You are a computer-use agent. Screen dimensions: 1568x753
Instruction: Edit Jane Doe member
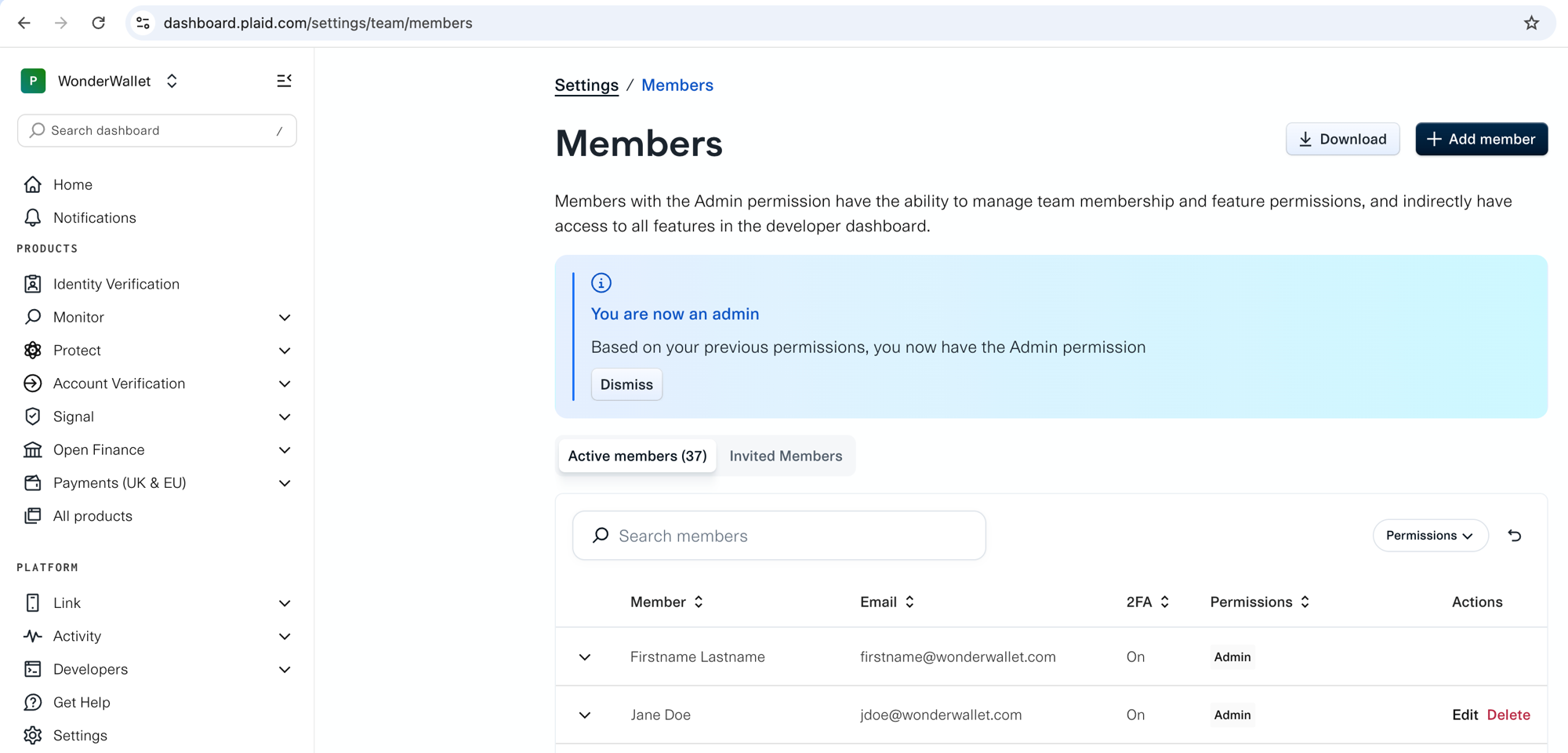(x=1465, y=715)
